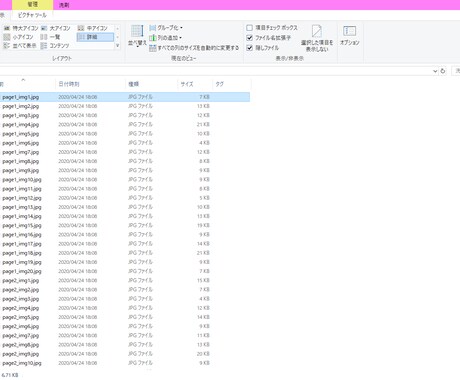Open the 管理 ribbon tab
This screenshot has width=460, height=380.
coord(32,5)
